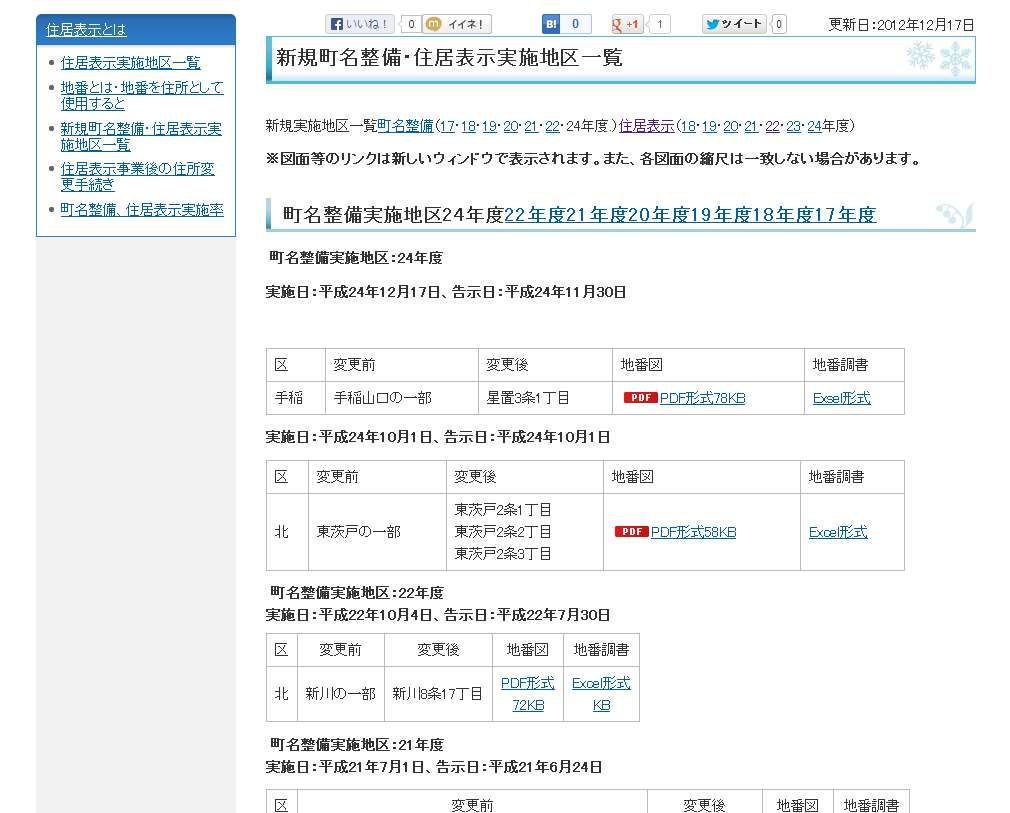This screenshot has height=813, width=1010.
Task: Click the Google +1 count bubble
Action: [x=659, y=24]
